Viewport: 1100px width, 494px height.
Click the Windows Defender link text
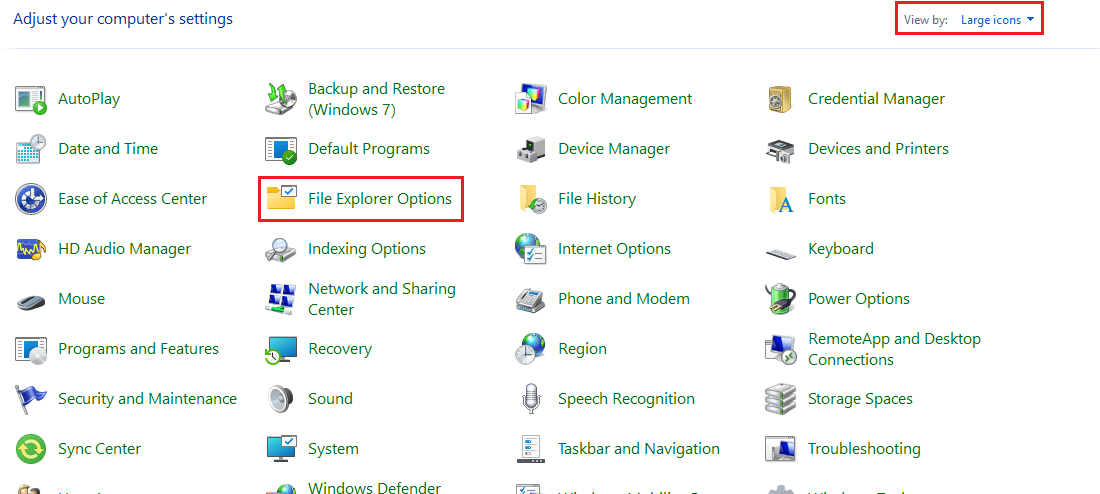(375, 488)
